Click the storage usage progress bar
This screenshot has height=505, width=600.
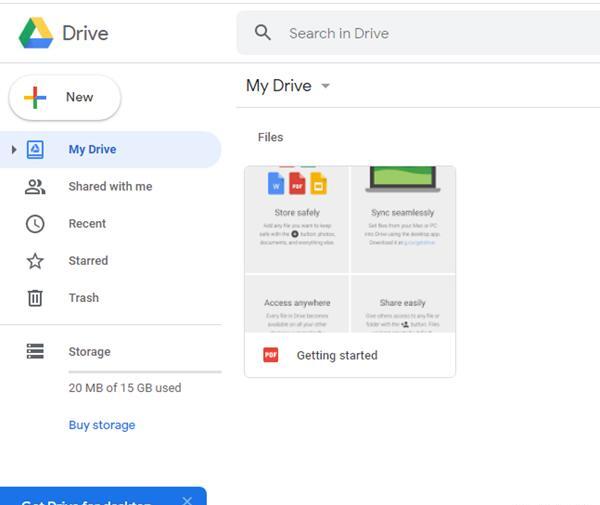click(145, 371)
